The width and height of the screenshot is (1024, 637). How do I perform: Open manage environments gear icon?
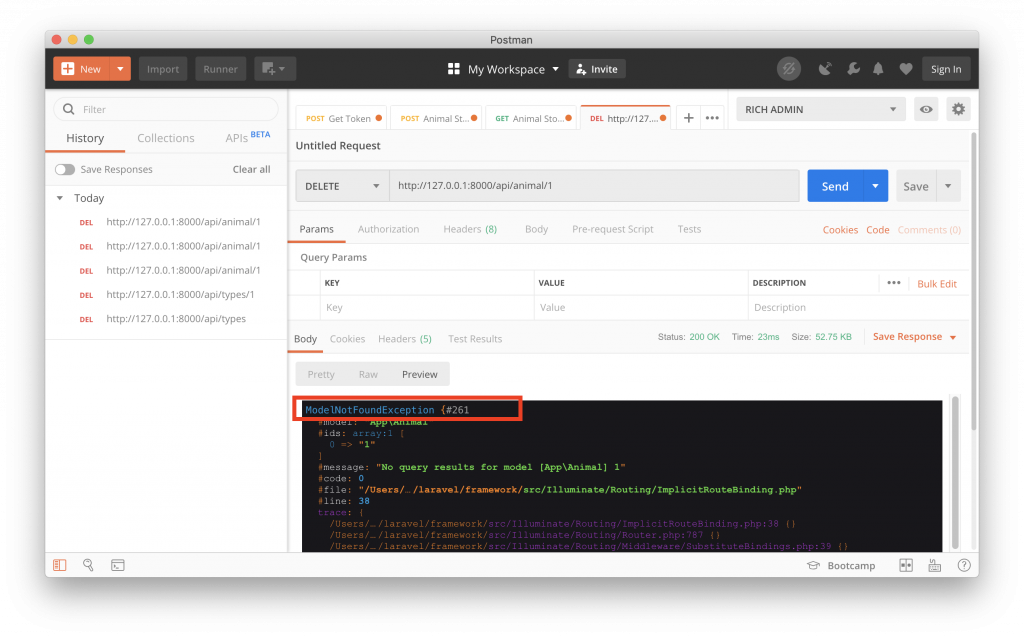tap(958, 109)
